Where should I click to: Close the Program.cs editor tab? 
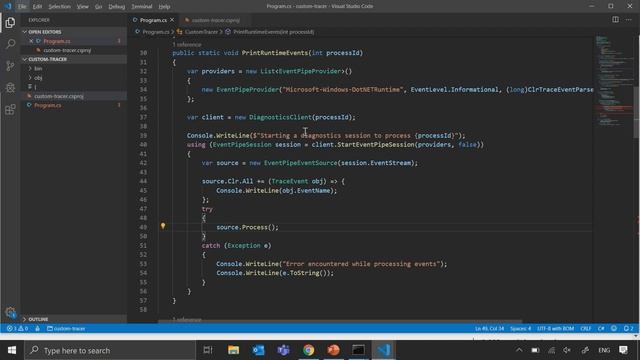(172, 20)
